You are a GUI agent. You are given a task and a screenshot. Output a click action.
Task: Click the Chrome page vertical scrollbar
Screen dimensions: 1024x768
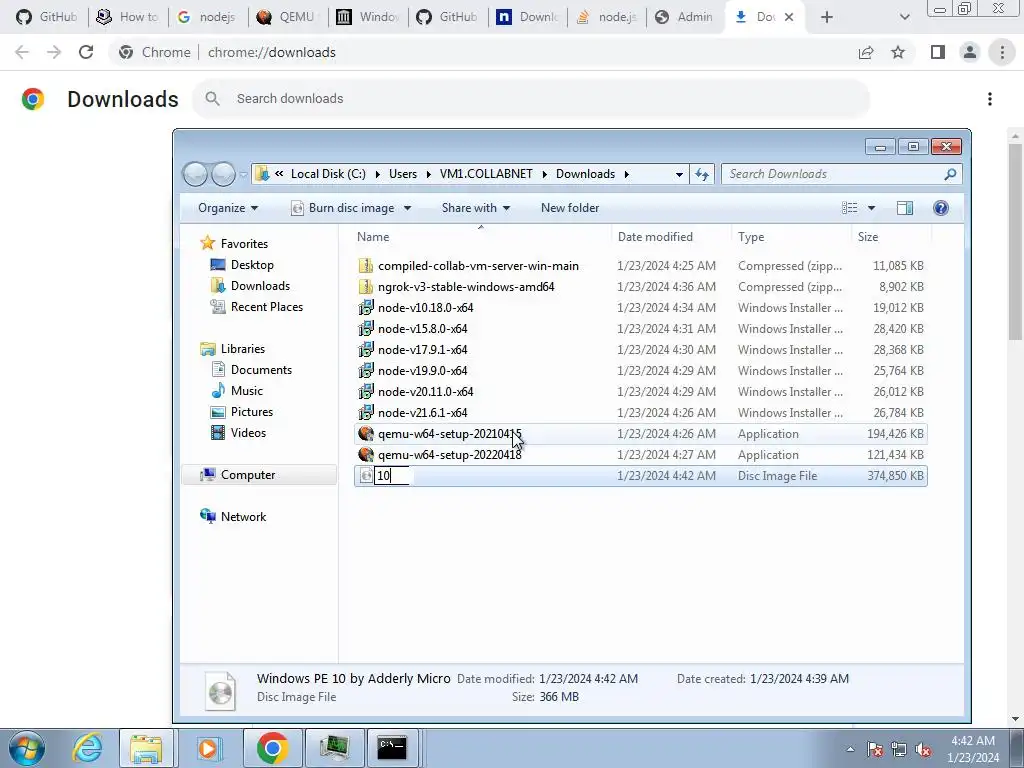pos(1015,242)
